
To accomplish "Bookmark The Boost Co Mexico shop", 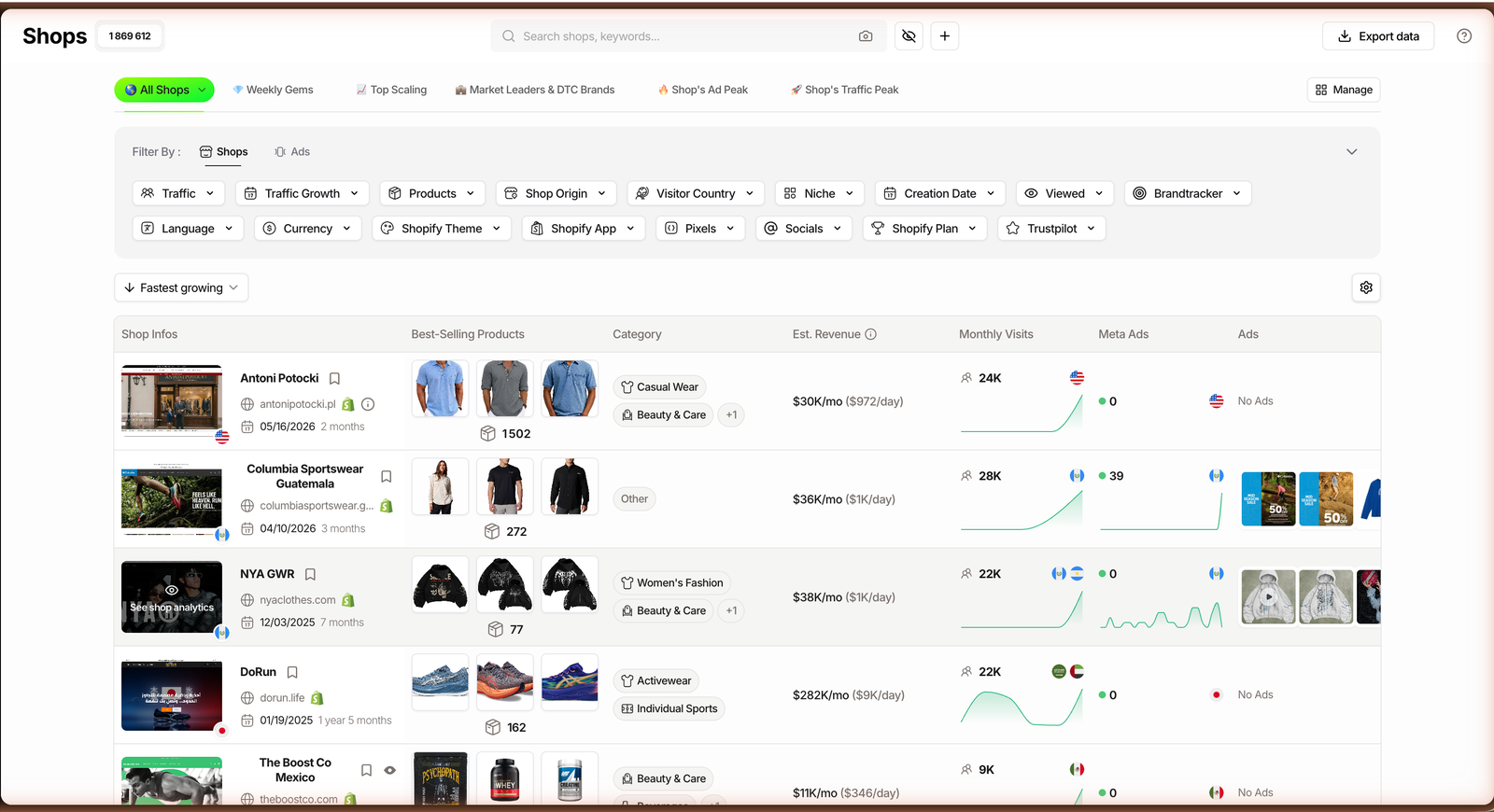I will pos(366,771).
